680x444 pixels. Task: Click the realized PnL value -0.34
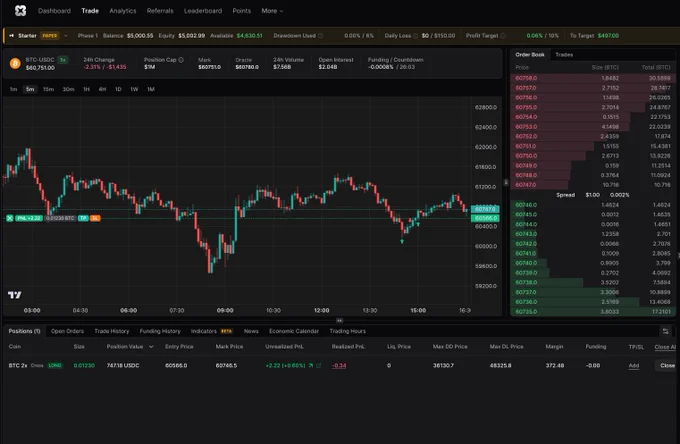pos(339,366)
